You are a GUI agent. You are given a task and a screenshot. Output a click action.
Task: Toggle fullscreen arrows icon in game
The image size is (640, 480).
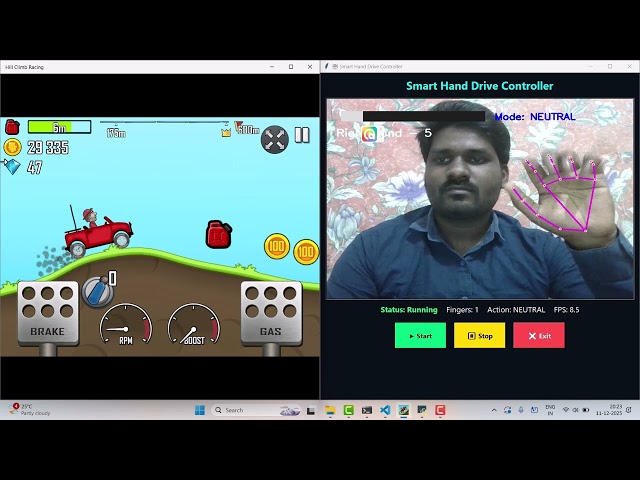click(275, 140)
